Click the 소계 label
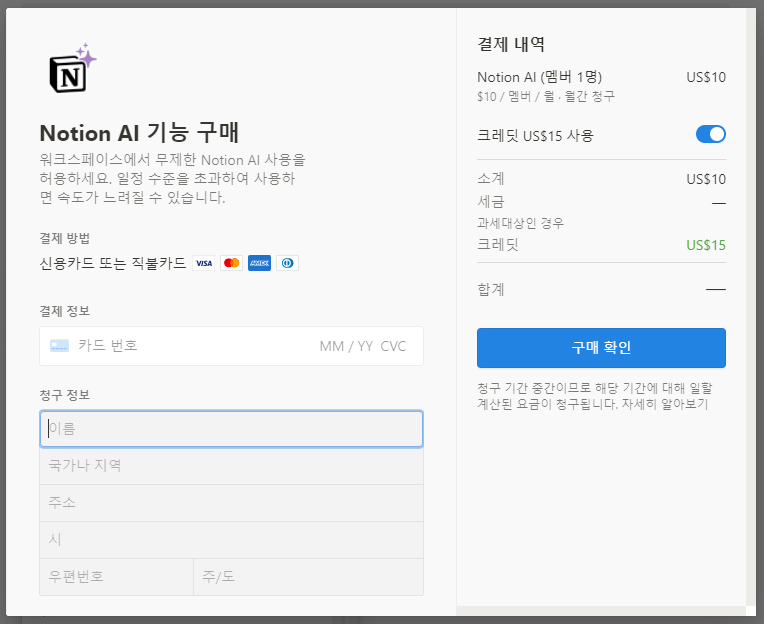 (491, 179)
